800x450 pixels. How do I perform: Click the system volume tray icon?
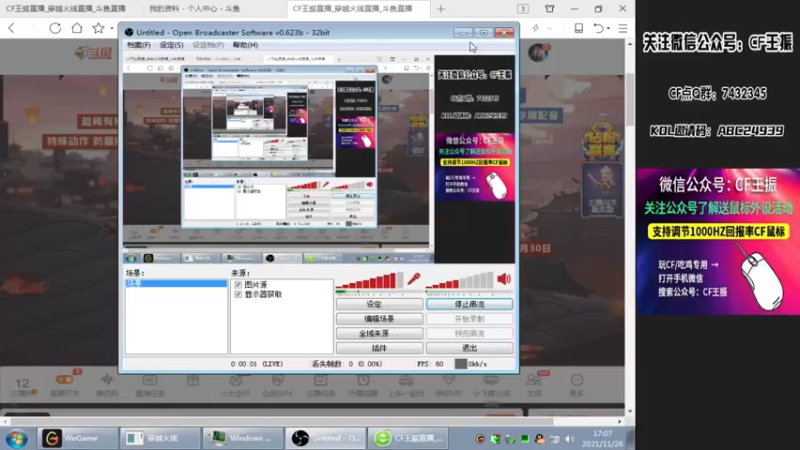(x=569, y=439)
